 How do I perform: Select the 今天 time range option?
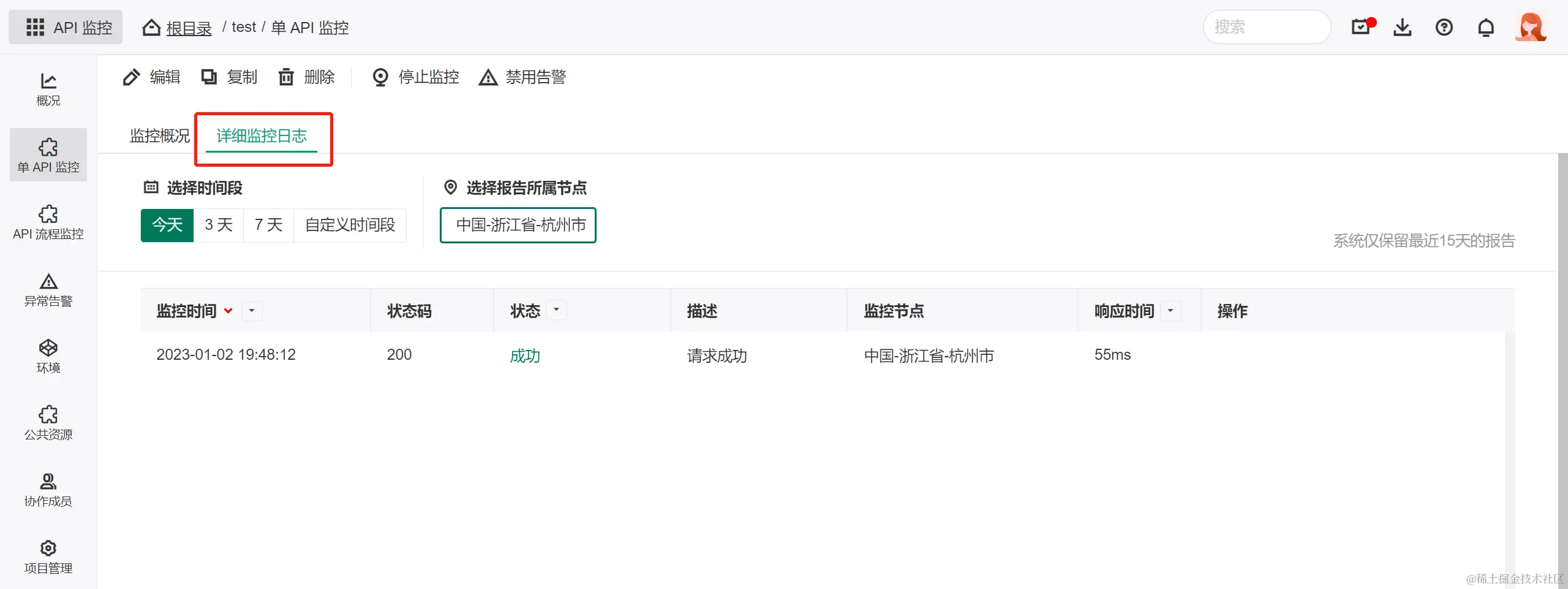point(167,225)
